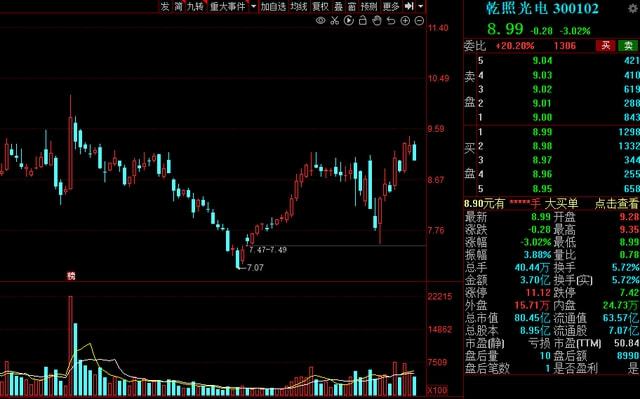Toggle the 复权 option in toolbar

320,7
